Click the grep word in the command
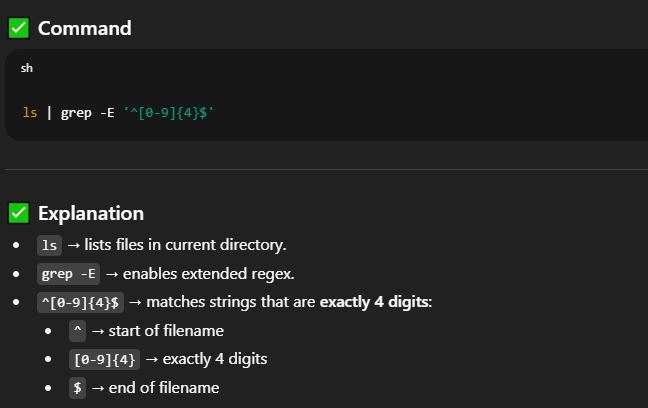This screenshot has height=408, width=648. 76,112
